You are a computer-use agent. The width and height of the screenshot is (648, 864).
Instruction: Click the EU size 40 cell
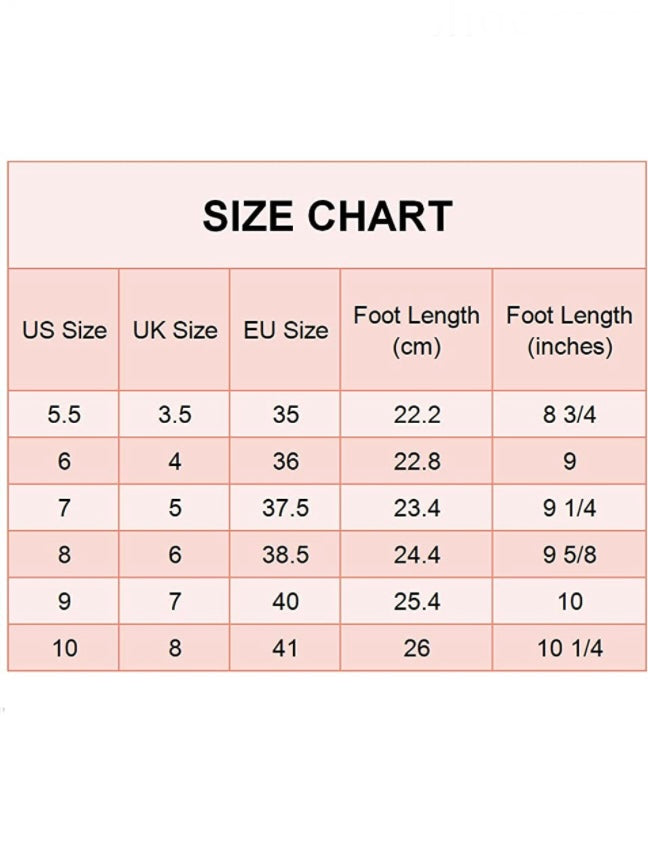click(x=285, y=602)
